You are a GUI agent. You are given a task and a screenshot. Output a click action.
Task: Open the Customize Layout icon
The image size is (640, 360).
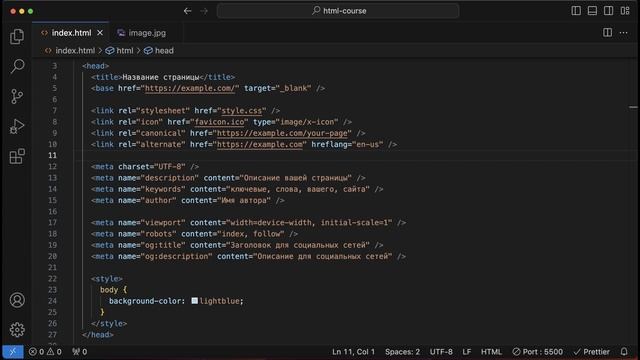625,11
